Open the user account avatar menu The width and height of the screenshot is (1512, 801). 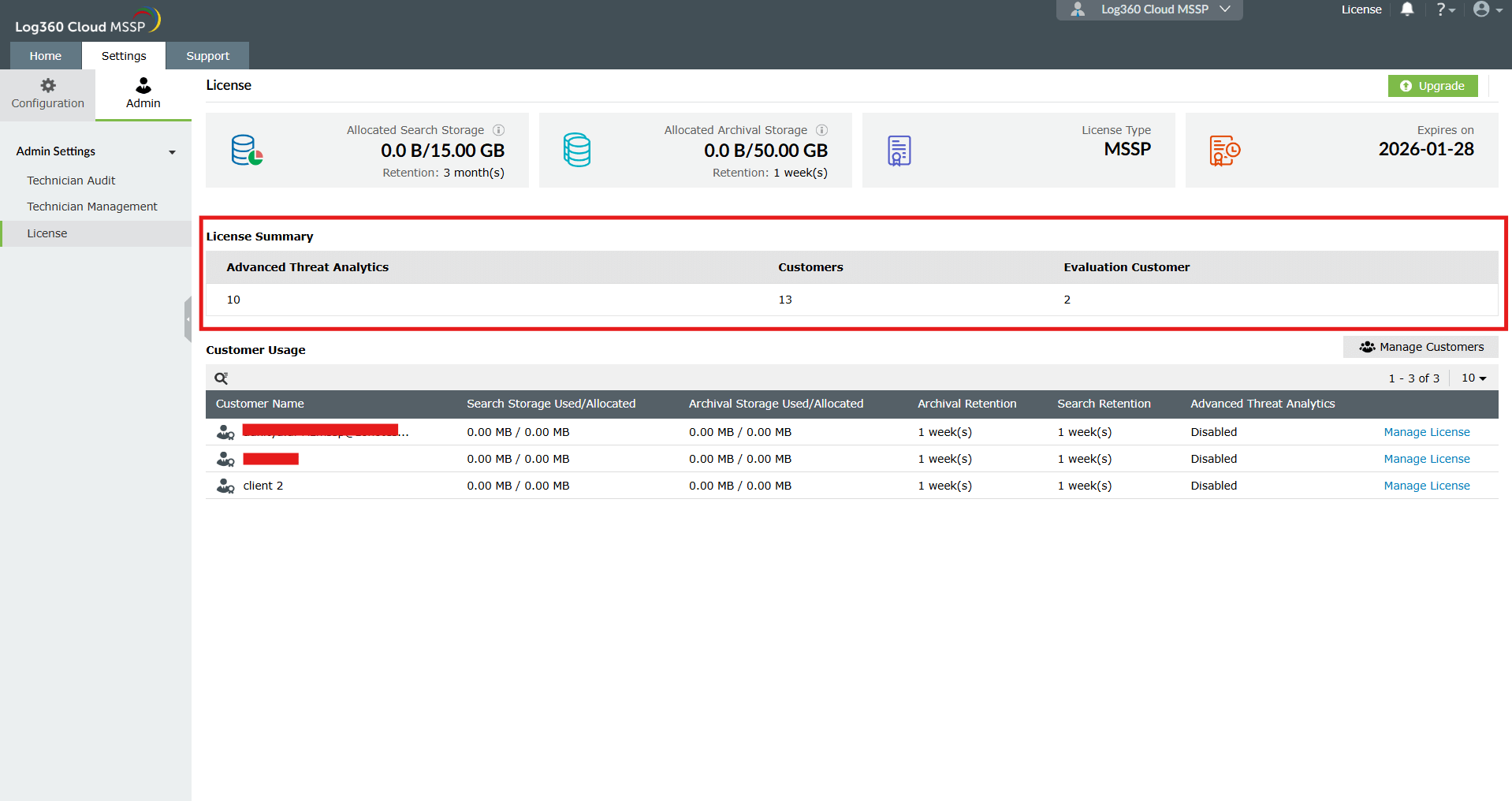(x=1488, y=9)
